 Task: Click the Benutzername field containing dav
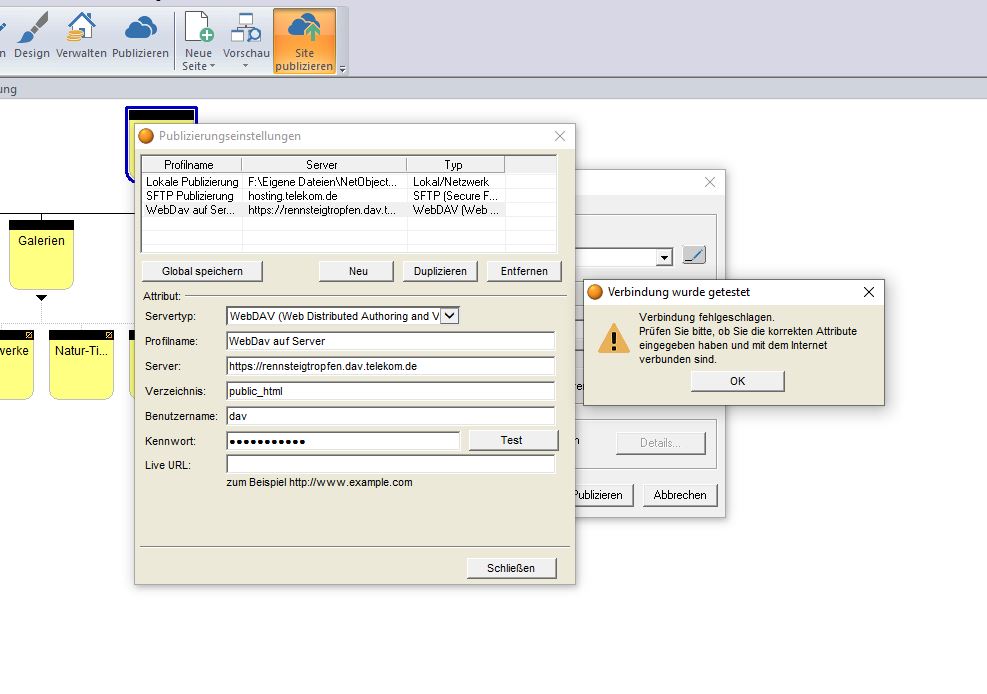click(x=390, y=415)
